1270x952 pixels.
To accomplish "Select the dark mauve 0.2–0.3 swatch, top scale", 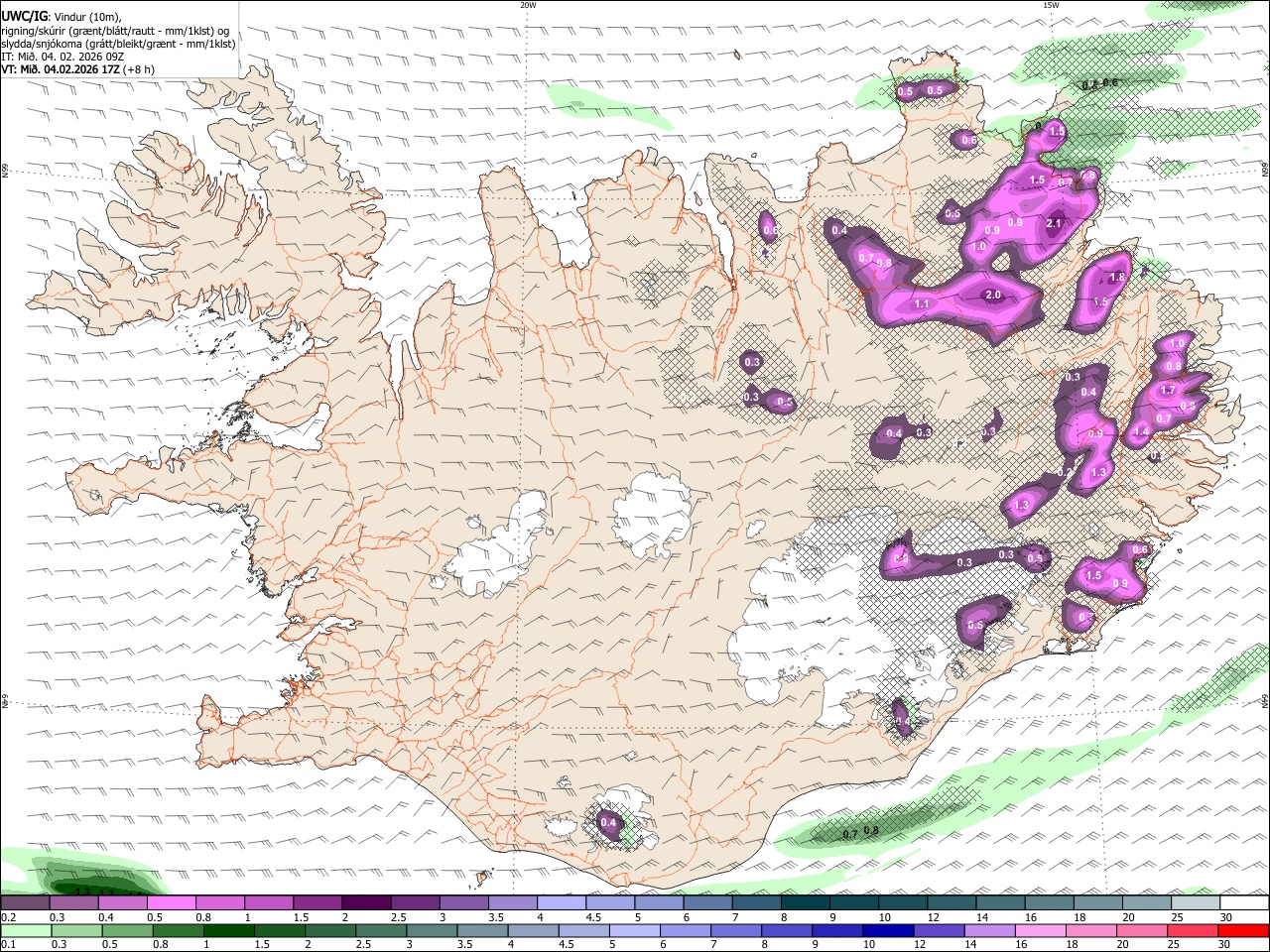I will [x=25, y=902].
